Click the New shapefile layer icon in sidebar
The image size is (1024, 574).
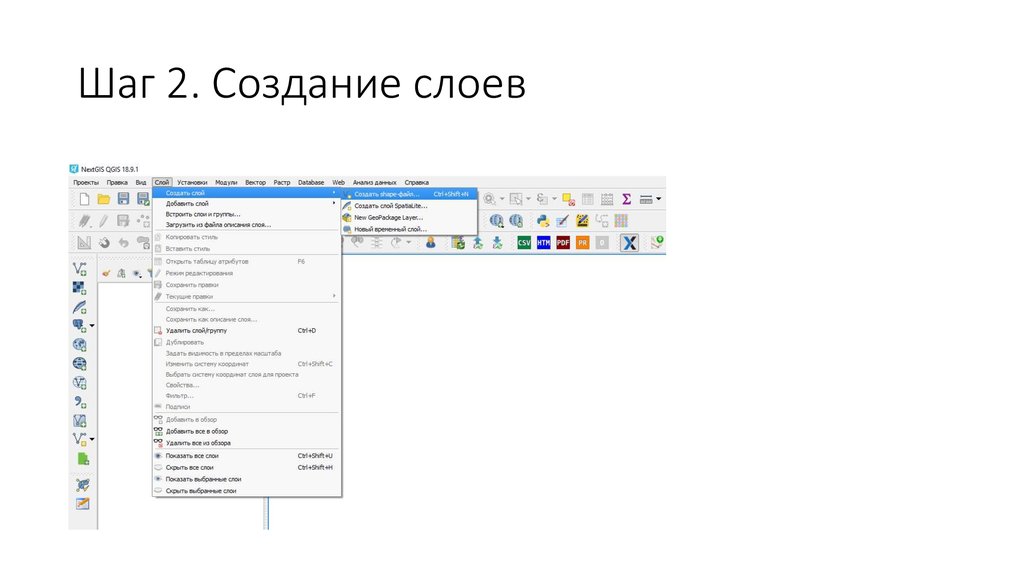tap(79, 439)
